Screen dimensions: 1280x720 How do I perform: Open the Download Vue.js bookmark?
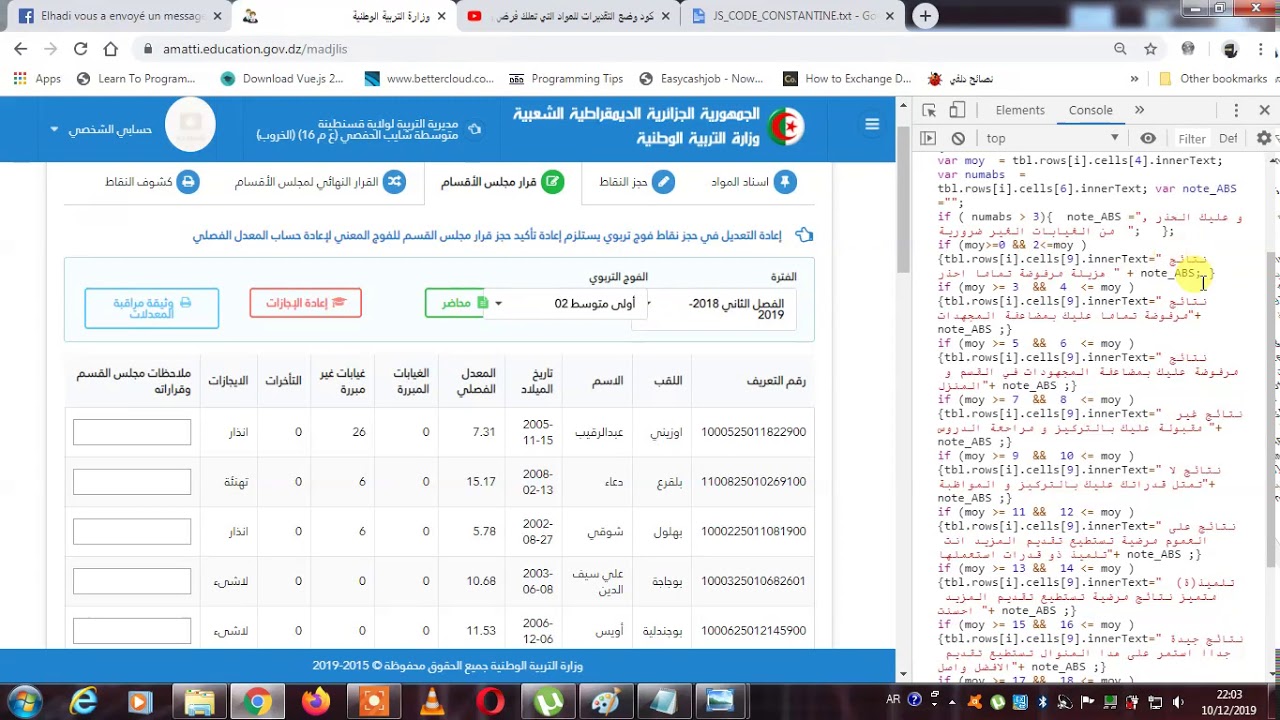point(282,78)
